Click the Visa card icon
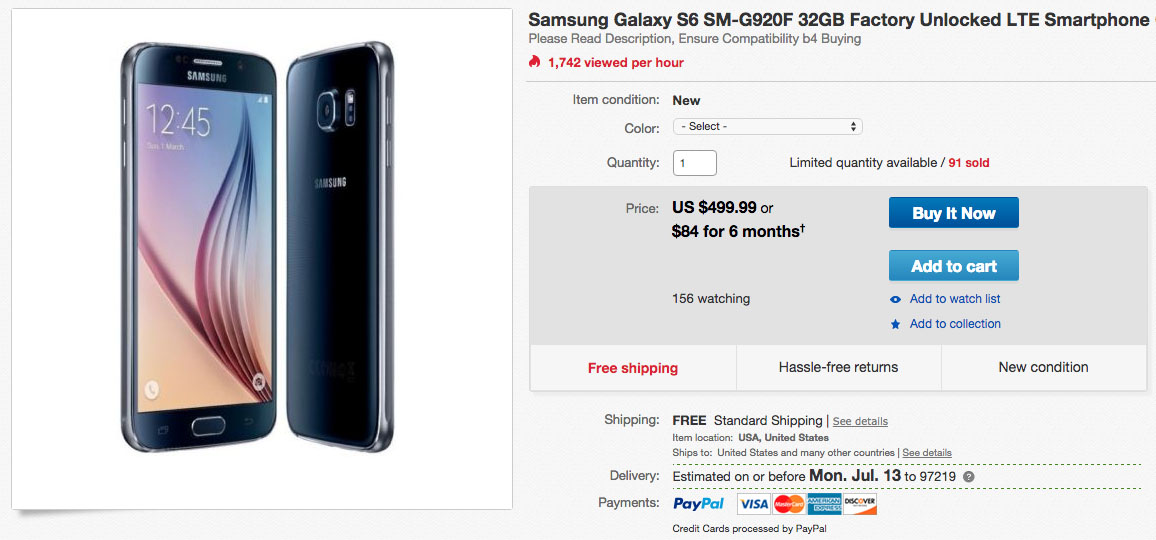The image size is (1156, 540). pyautogui.click(x=753, y=504)
